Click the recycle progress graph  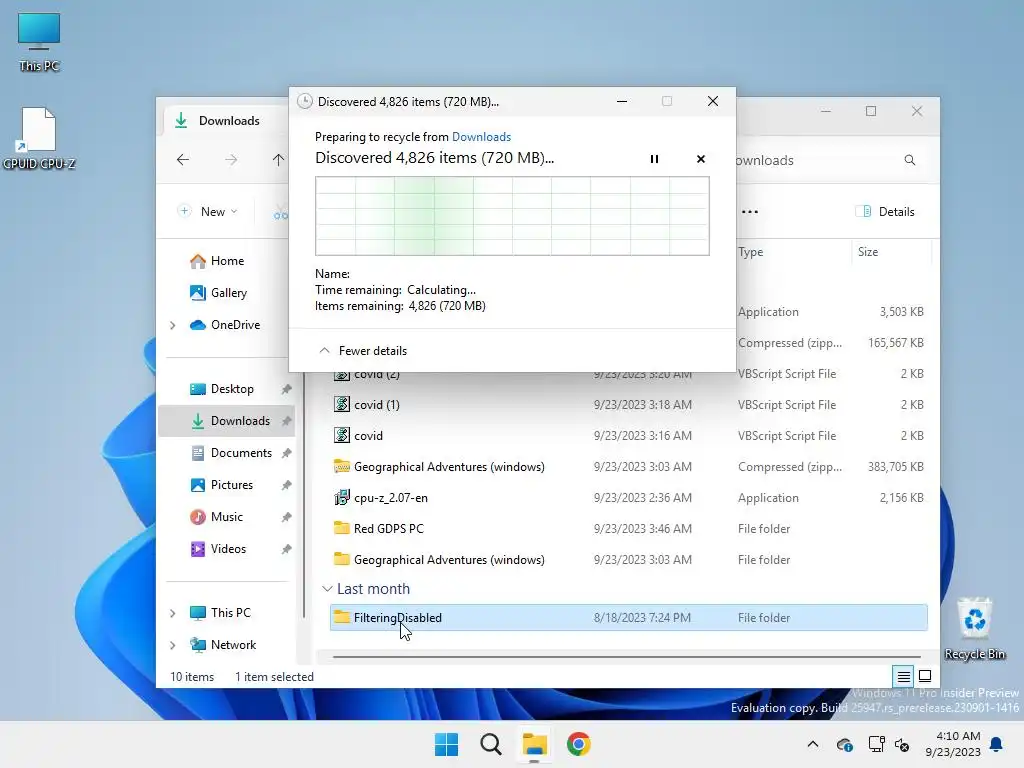512,216
